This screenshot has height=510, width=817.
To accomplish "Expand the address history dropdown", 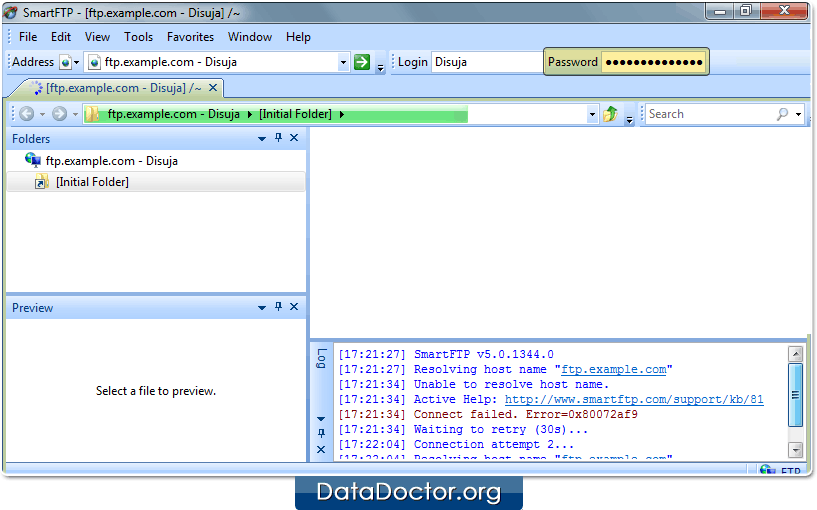I will click(x=343, y=63).
